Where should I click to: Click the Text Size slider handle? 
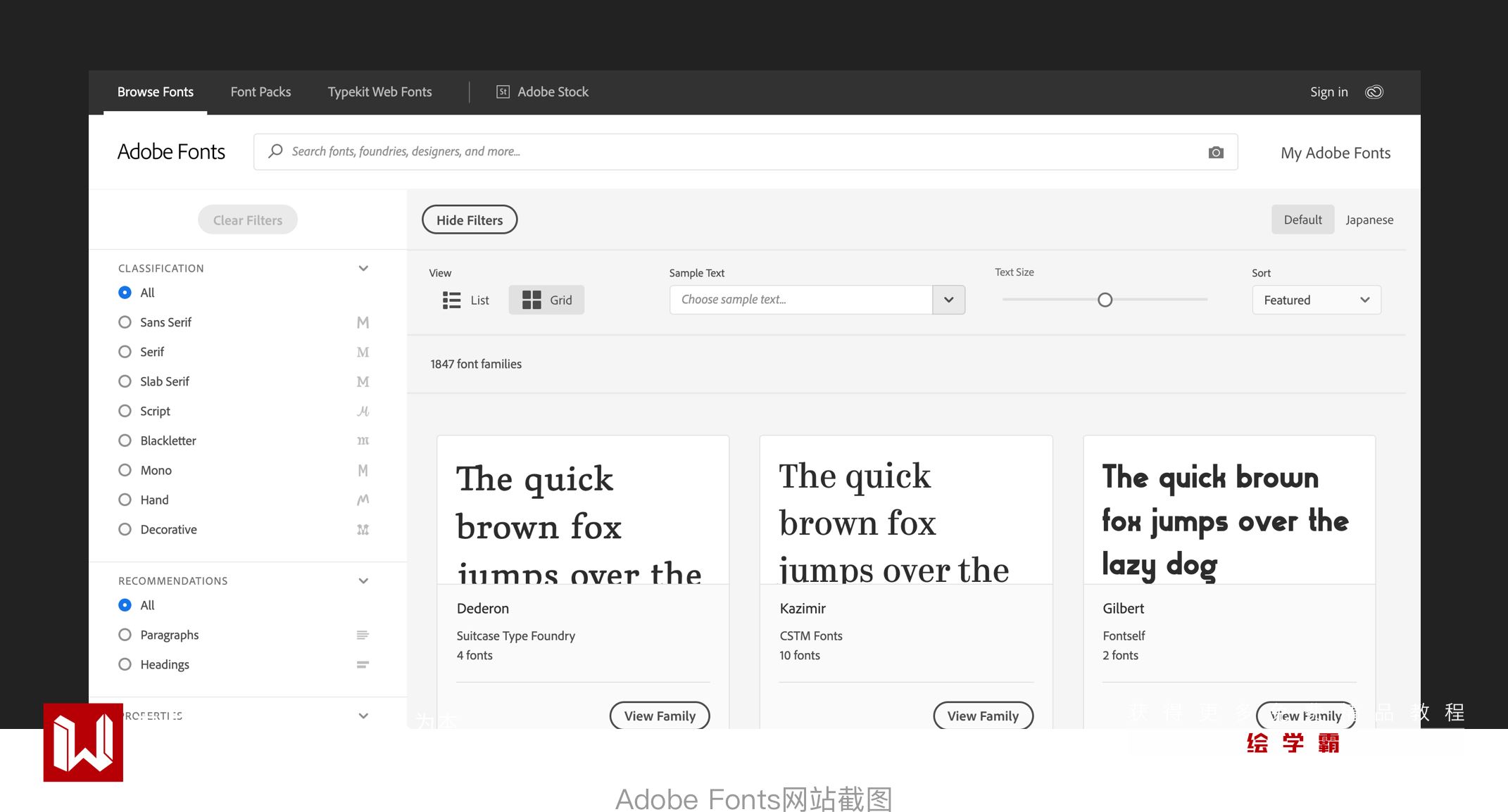1105,300
